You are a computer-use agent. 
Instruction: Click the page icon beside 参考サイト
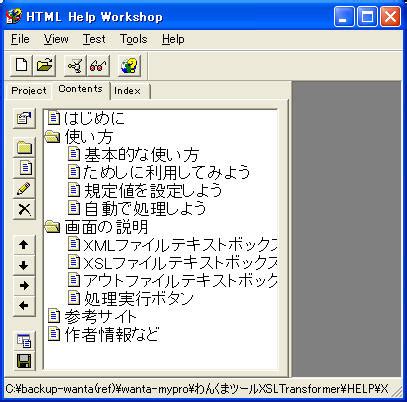54,316
